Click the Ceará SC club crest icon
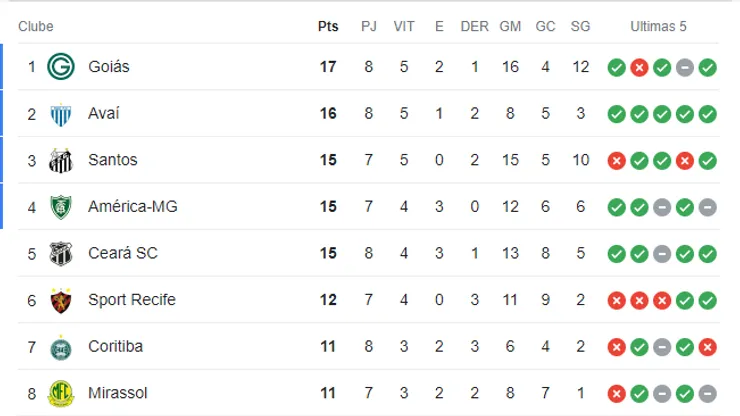The height and width of the screenshot is (416, 740). (62, 253)
